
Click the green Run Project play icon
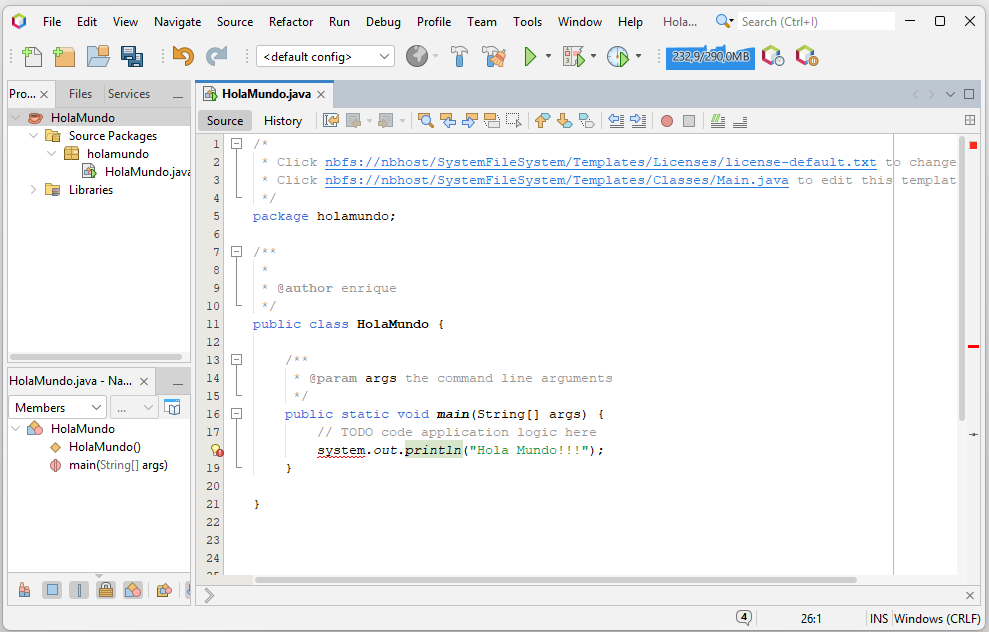tap(530, 57)
